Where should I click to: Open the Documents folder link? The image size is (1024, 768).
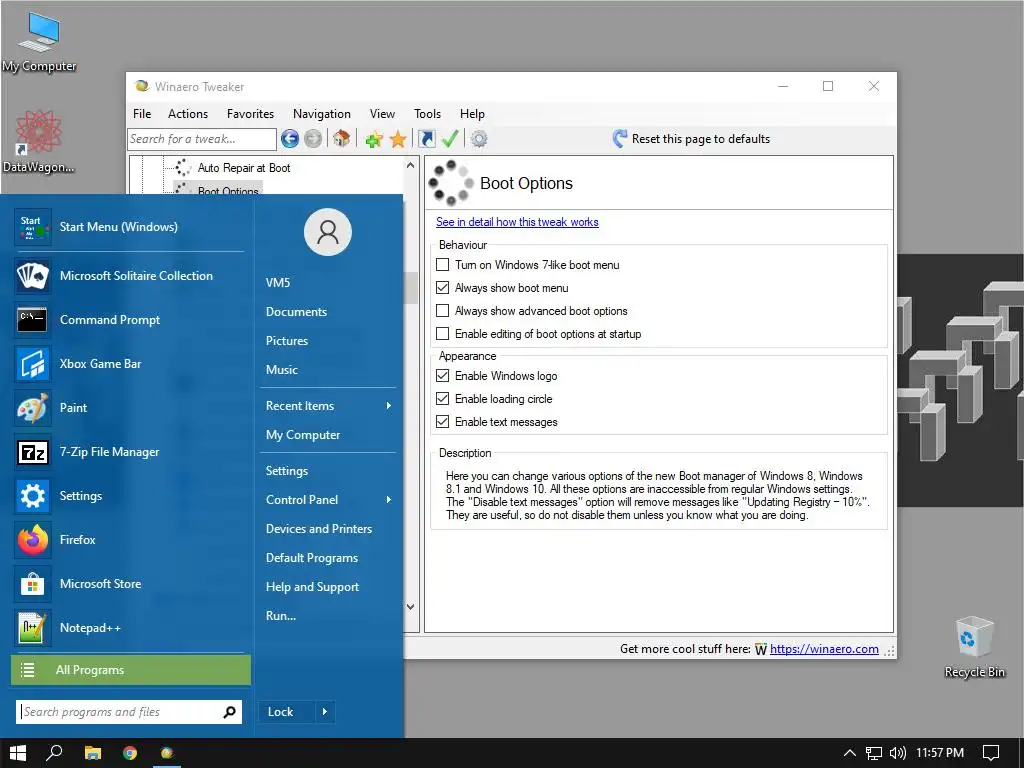click(x=296, y=312)
